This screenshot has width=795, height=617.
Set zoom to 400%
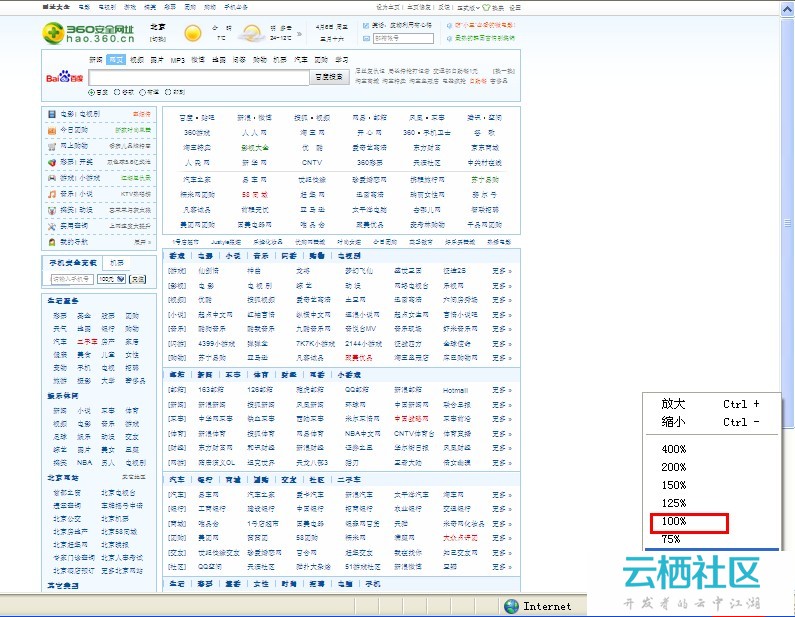point(674,449)
